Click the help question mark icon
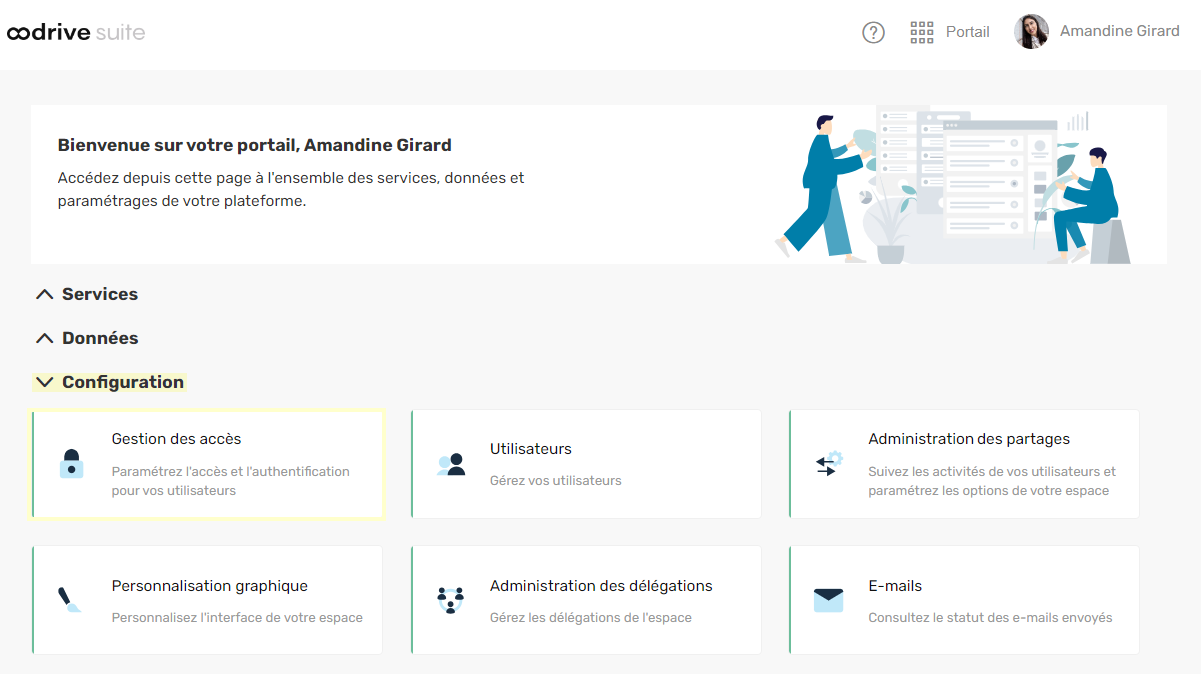This screenshot has height=674, width=1201. (873, 32)
